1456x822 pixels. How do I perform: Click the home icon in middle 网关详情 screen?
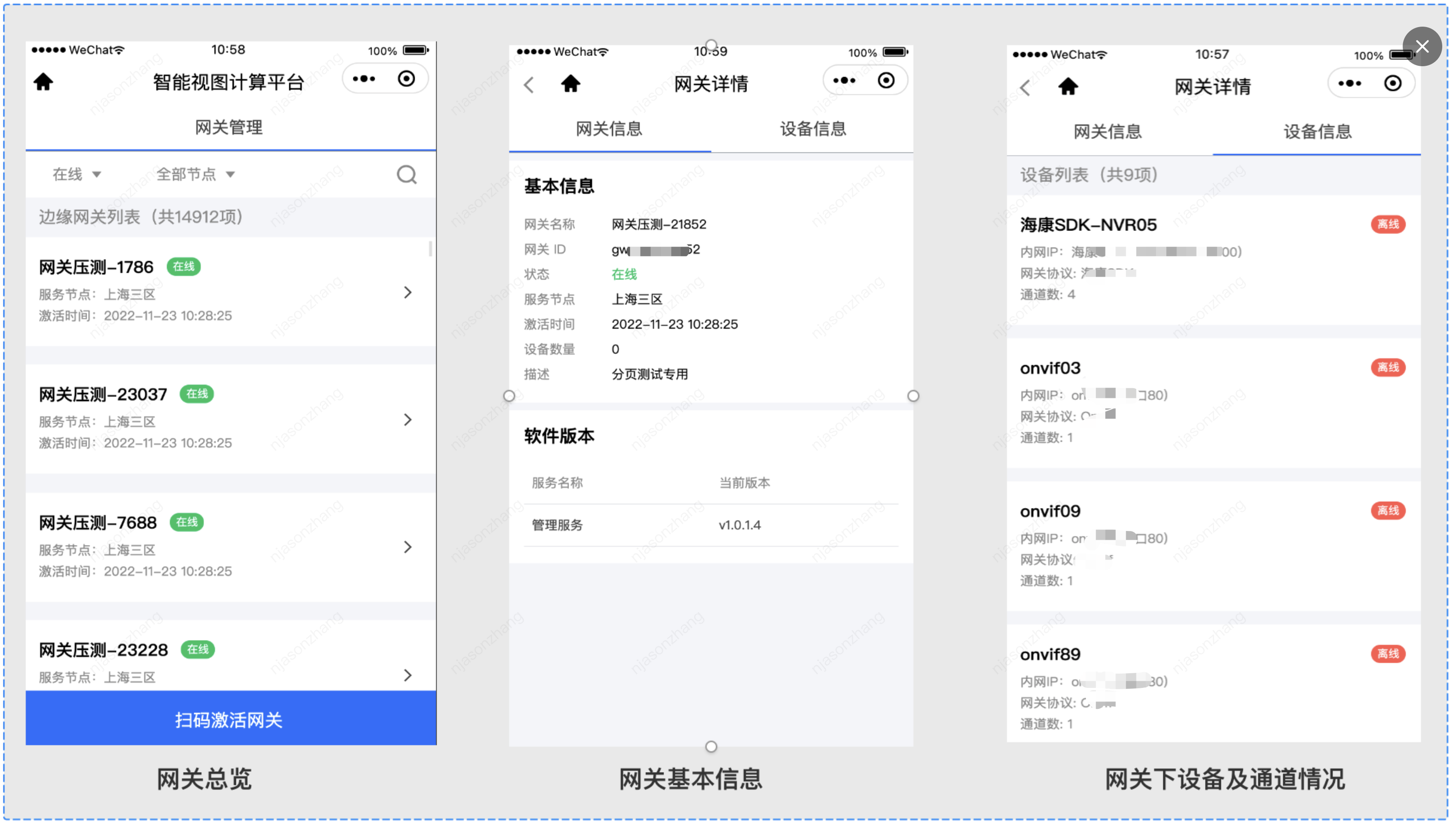tap(570, 84)
